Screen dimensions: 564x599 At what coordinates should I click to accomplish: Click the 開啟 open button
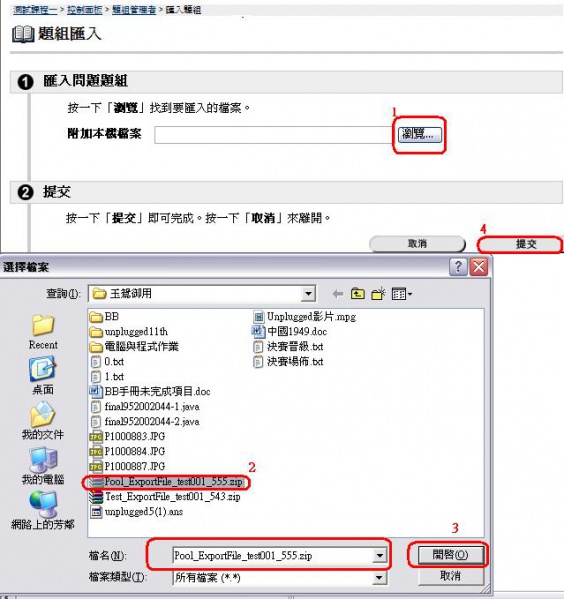[451, 555]
